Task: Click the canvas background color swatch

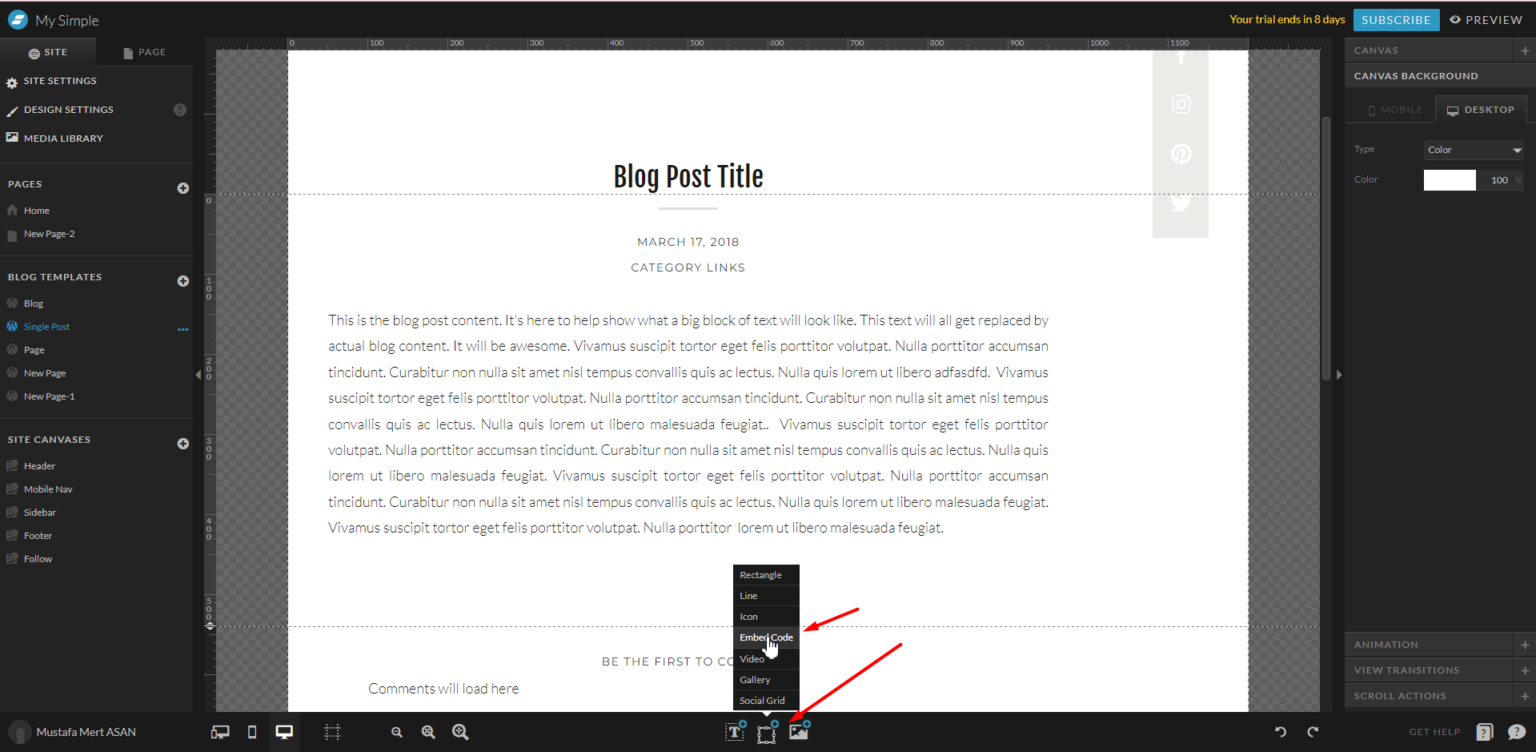Action: coord(1449,180)
